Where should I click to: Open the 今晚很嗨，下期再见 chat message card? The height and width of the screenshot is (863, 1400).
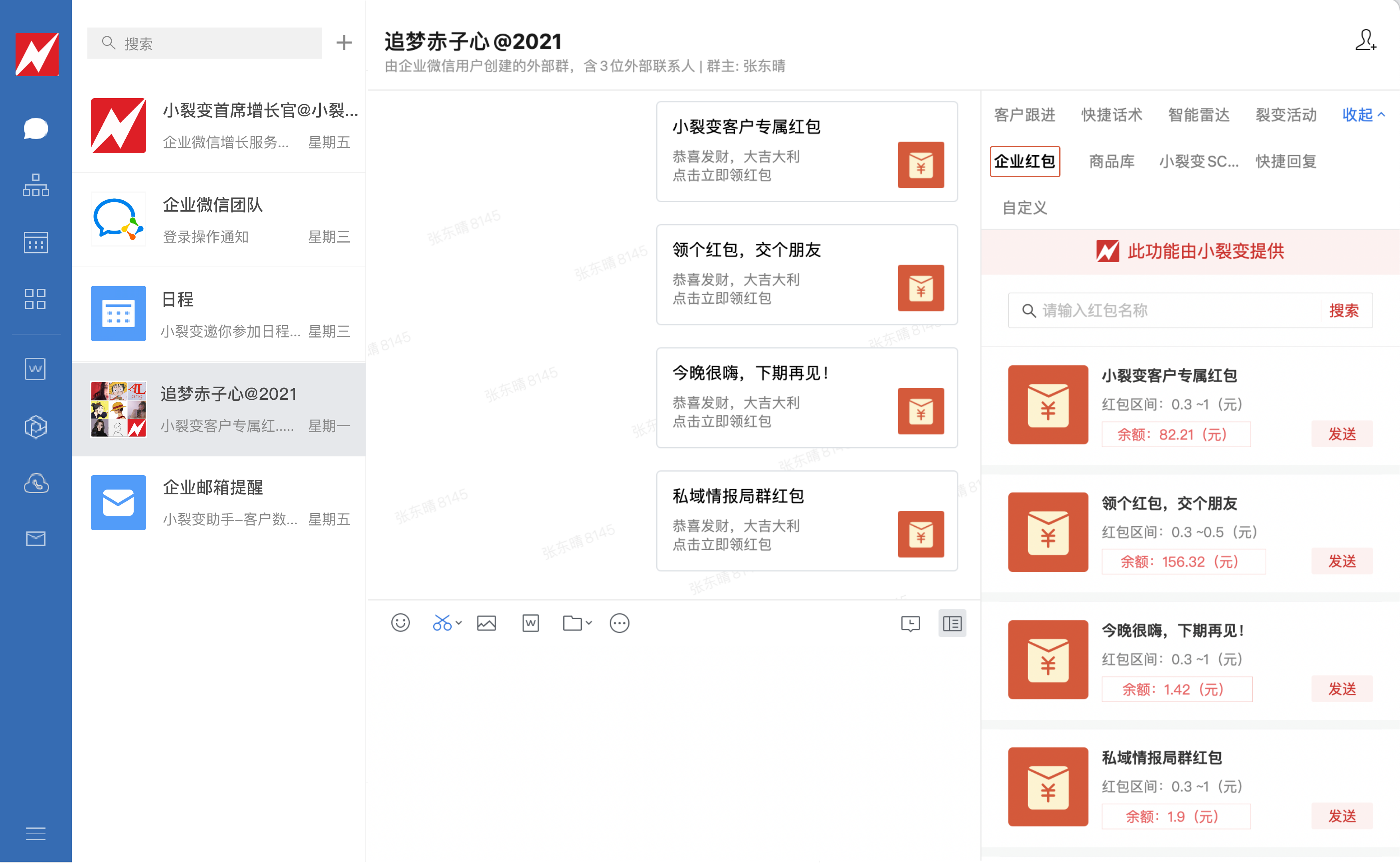pos(807,398)
